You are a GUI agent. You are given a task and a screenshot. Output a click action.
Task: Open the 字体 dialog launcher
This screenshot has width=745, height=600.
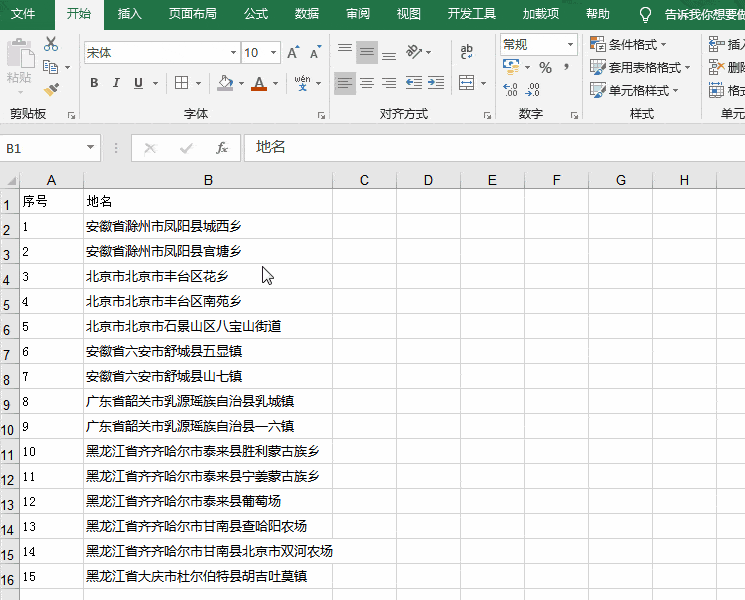click(321, 115)
